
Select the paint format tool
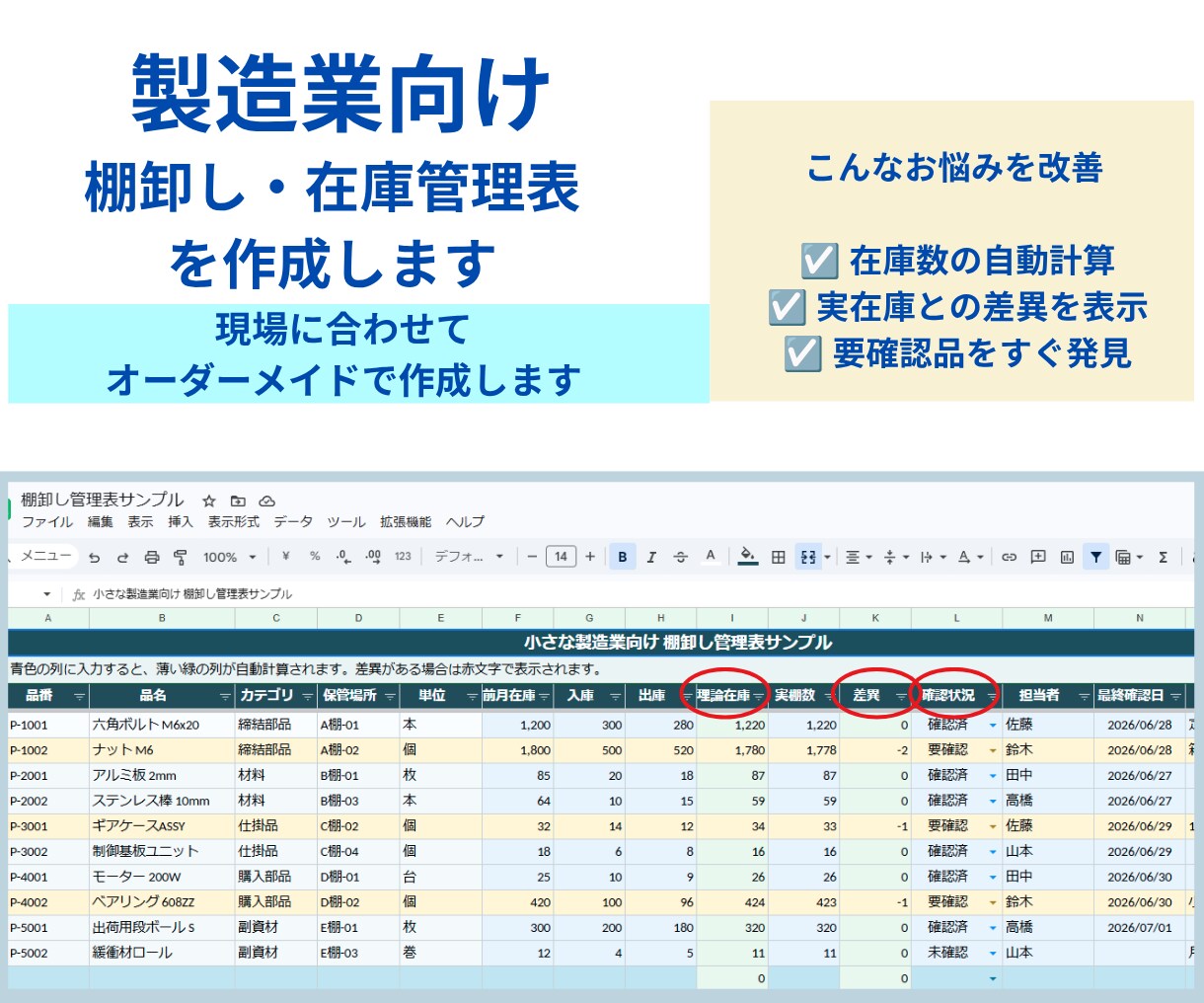click(180, 557)
